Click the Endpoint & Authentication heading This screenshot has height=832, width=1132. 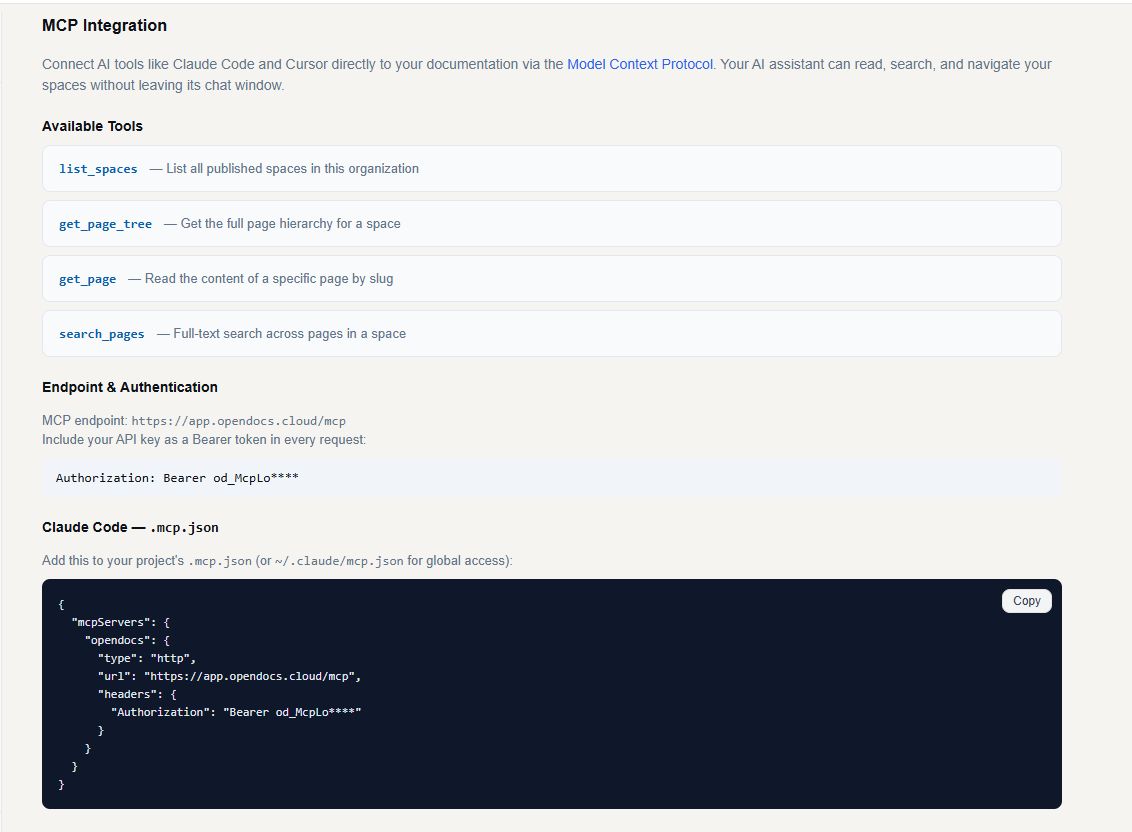(129, 387)
